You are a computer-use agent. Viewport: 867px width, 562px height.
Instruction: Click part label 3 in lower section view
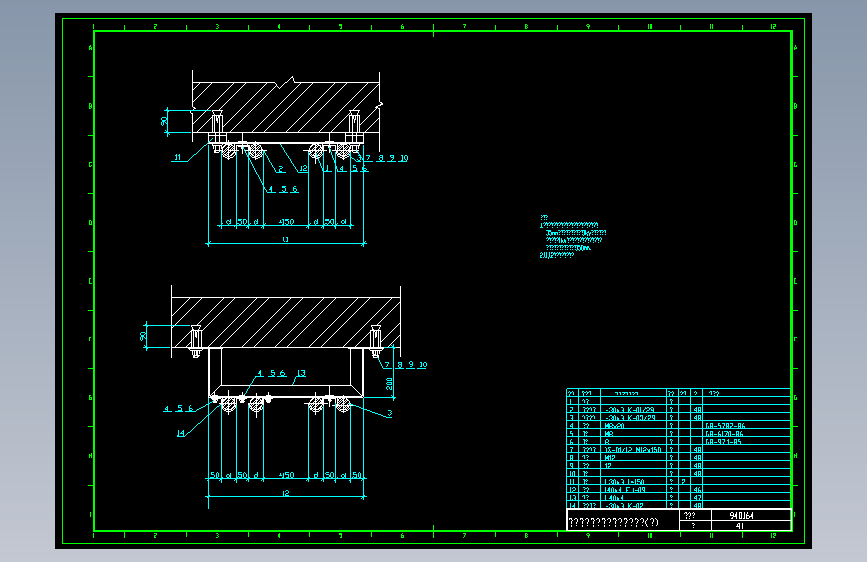pos(389,413)
